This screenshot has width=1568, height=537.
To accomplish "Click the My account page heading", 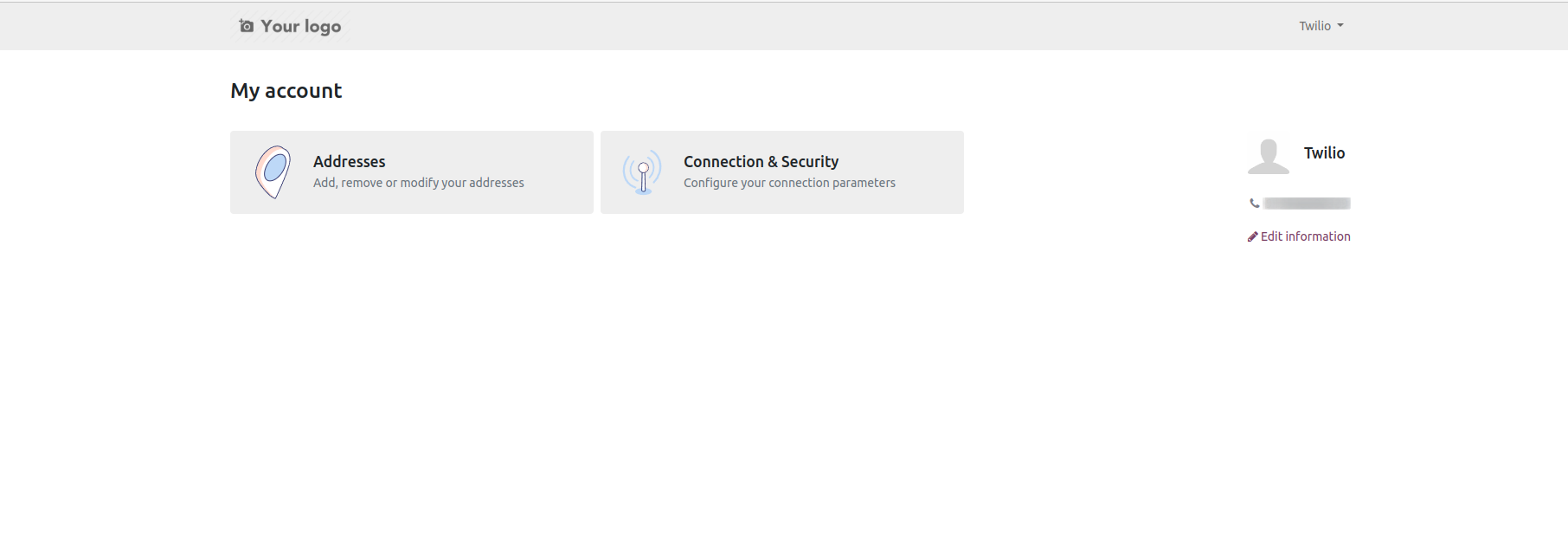I will point(286,91).
